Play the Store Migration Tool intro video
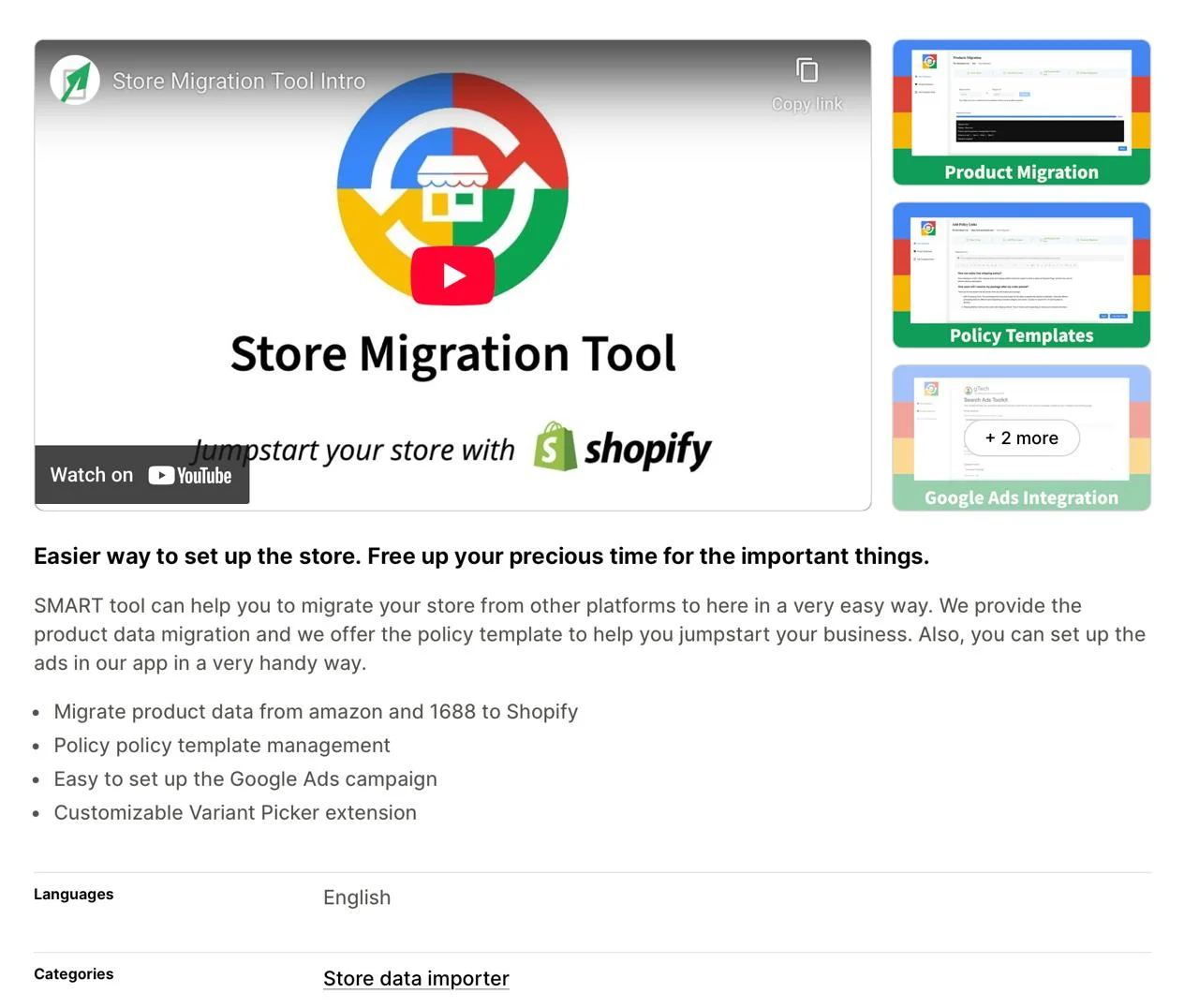Image resolution: width=1199 pixels, height=1008 pixels. pyautogui.click(x=453, y=274)
